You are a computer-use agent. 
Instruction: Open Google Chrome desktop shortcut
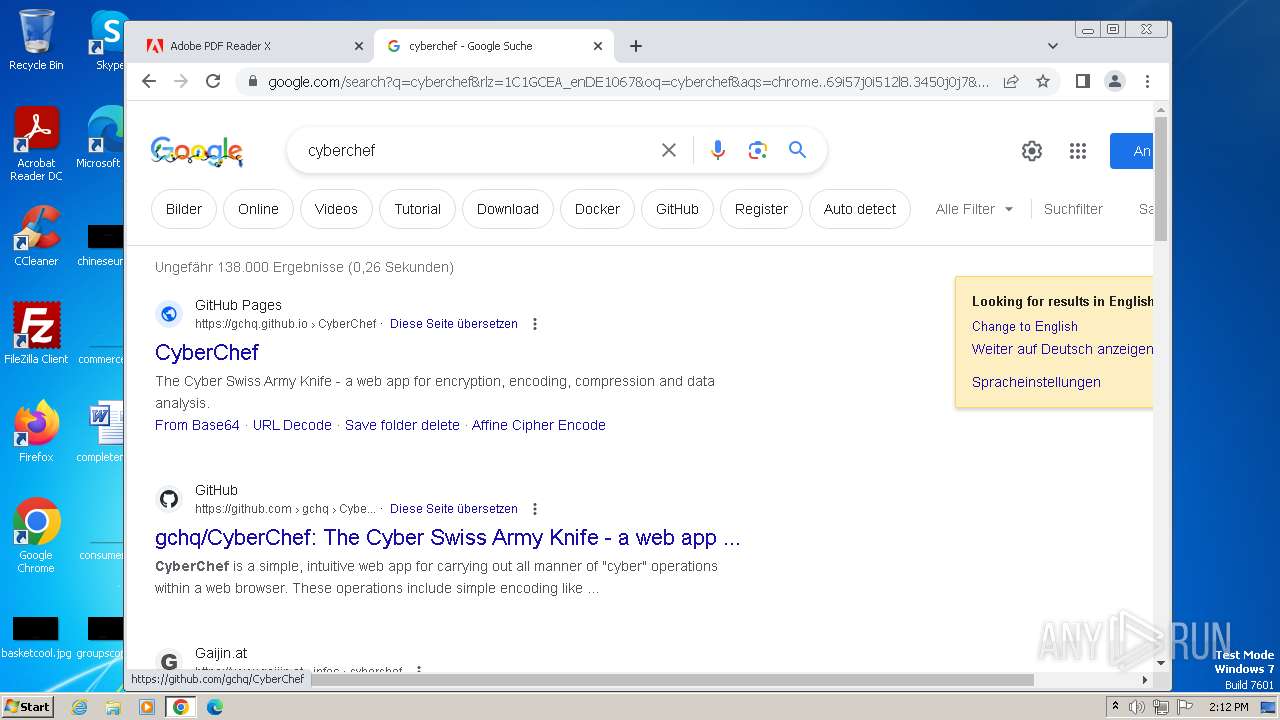click(36, 535)
